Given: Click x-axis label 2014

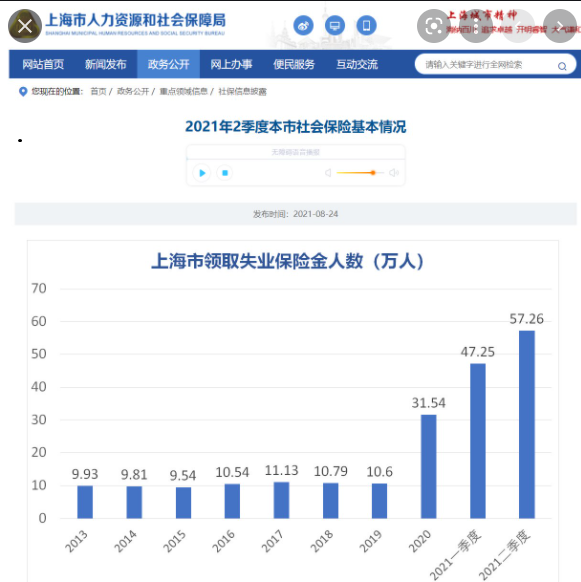Looking at the screenshot, I should (x=125, y=542).
